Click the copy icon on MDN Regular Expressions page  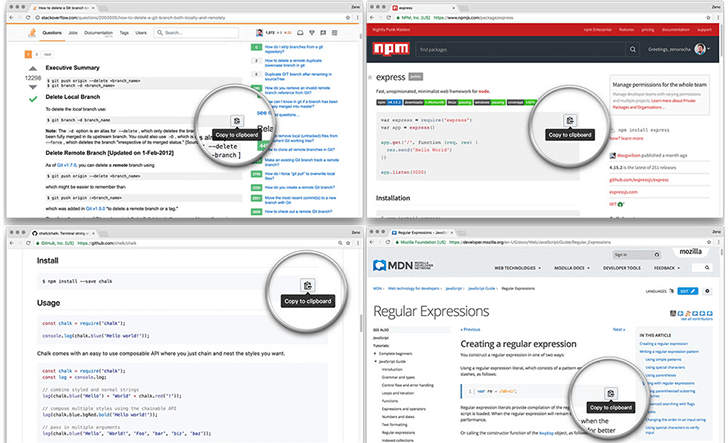612,393
